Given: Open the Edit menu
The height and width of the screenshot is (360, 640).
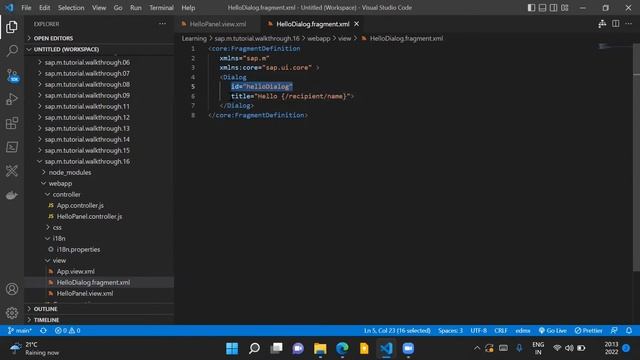Looking at the screenshot, I should coord(44,8).
